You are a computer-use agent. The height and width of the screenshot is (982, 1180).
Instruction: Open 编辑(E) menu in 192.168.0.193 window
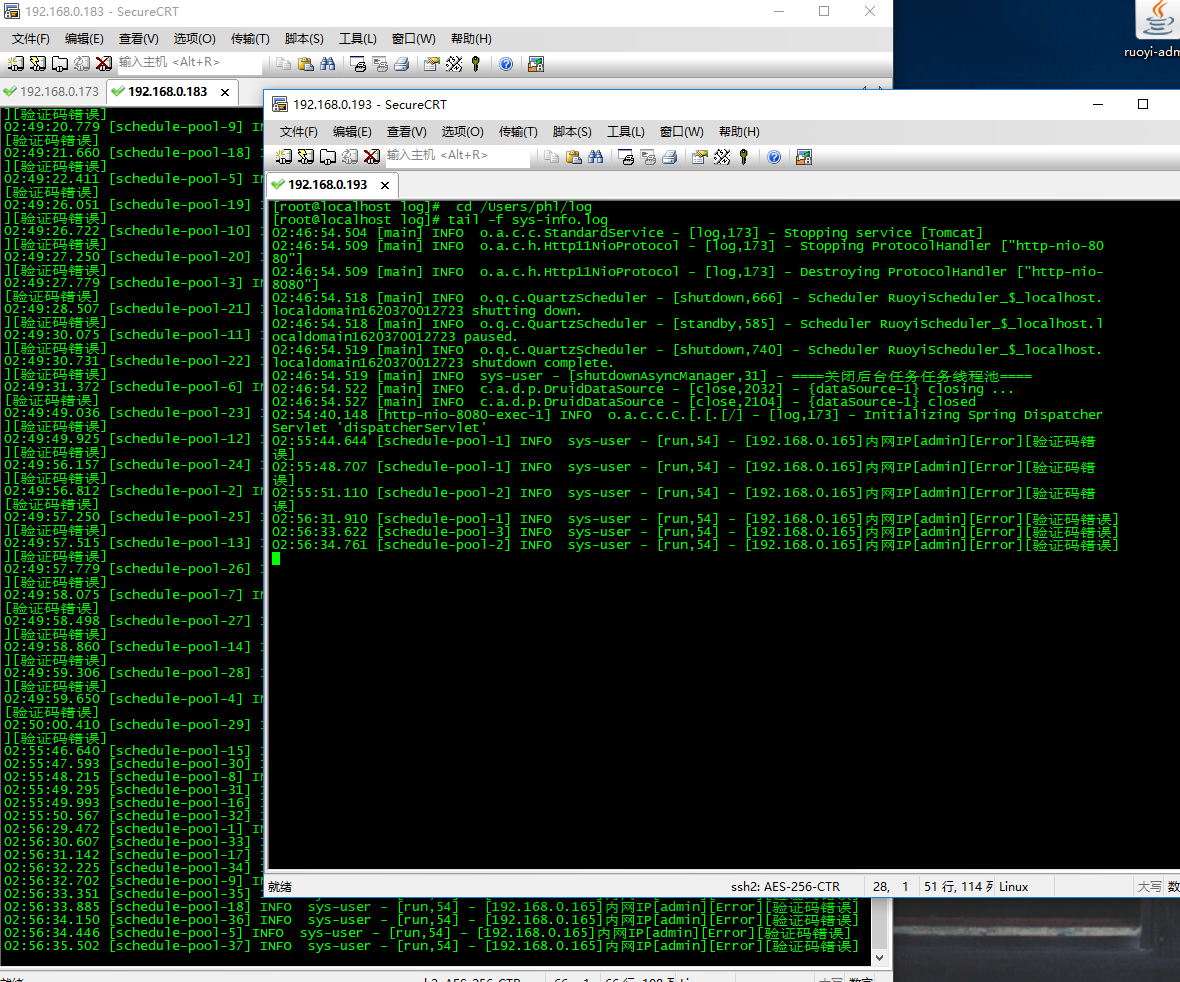click(352, 132)
